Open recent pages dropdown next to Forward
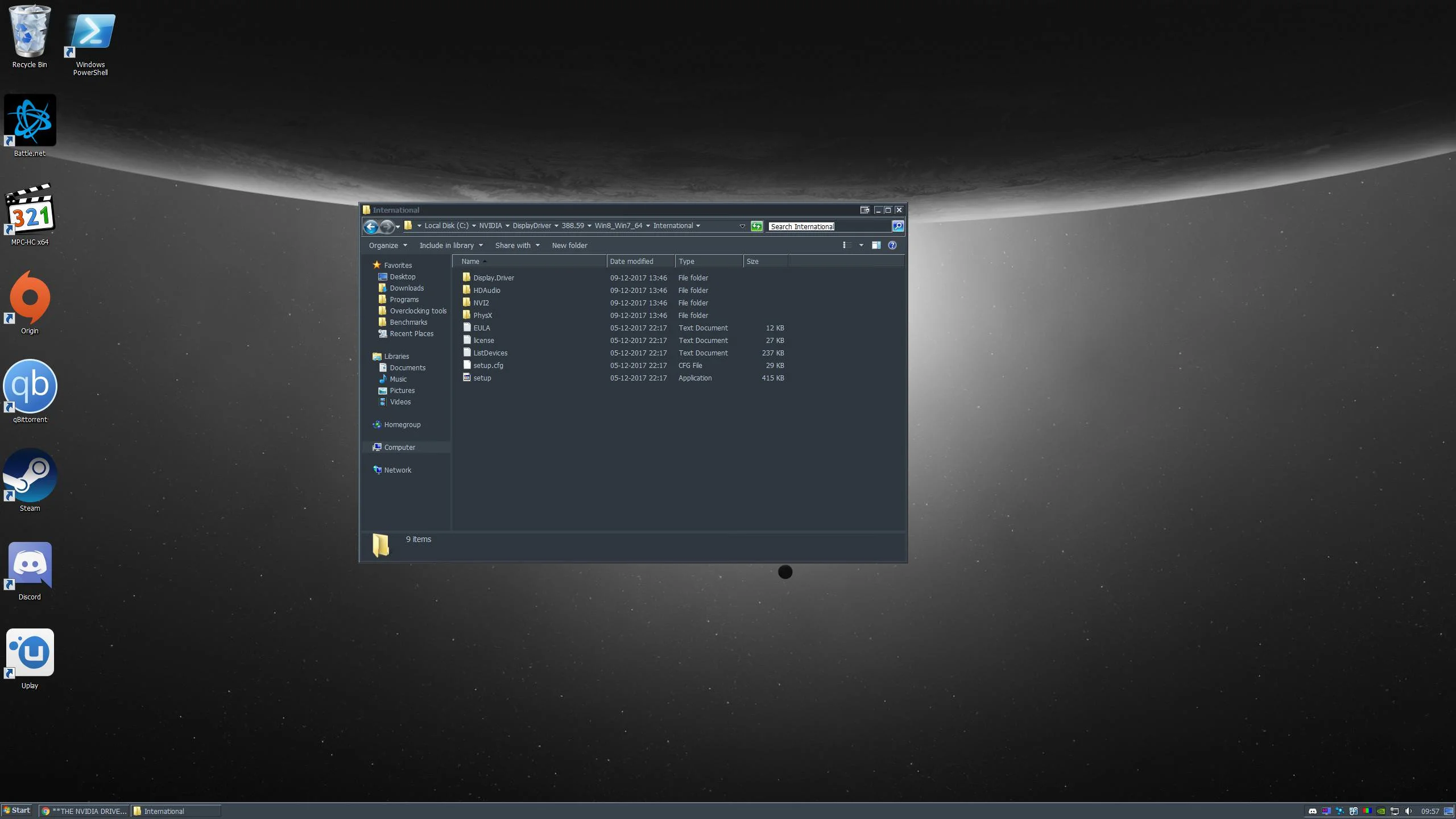This screenshot has width=1456, height=819. click(398, 226)
